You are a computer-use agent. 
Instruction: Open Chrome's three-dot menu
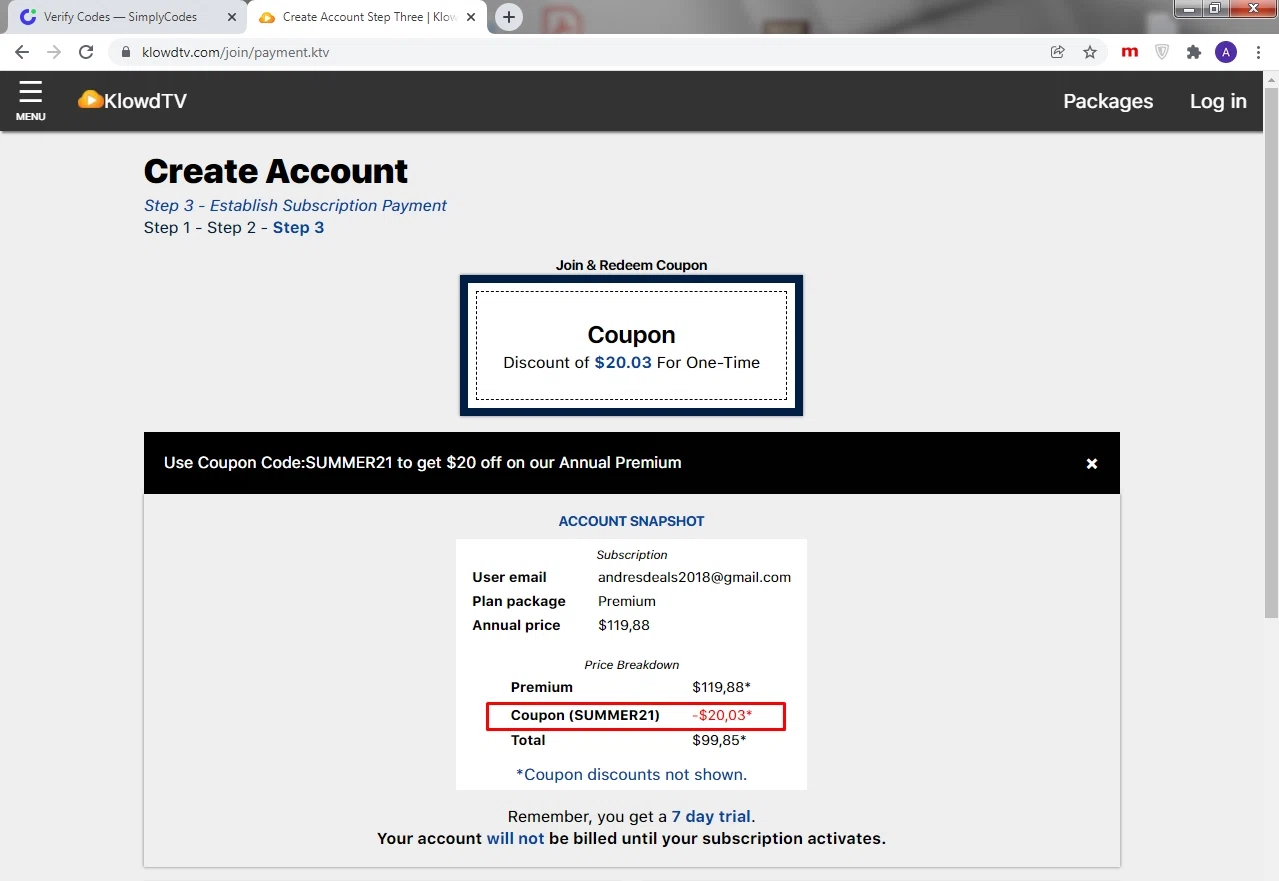coord(1259,52)
